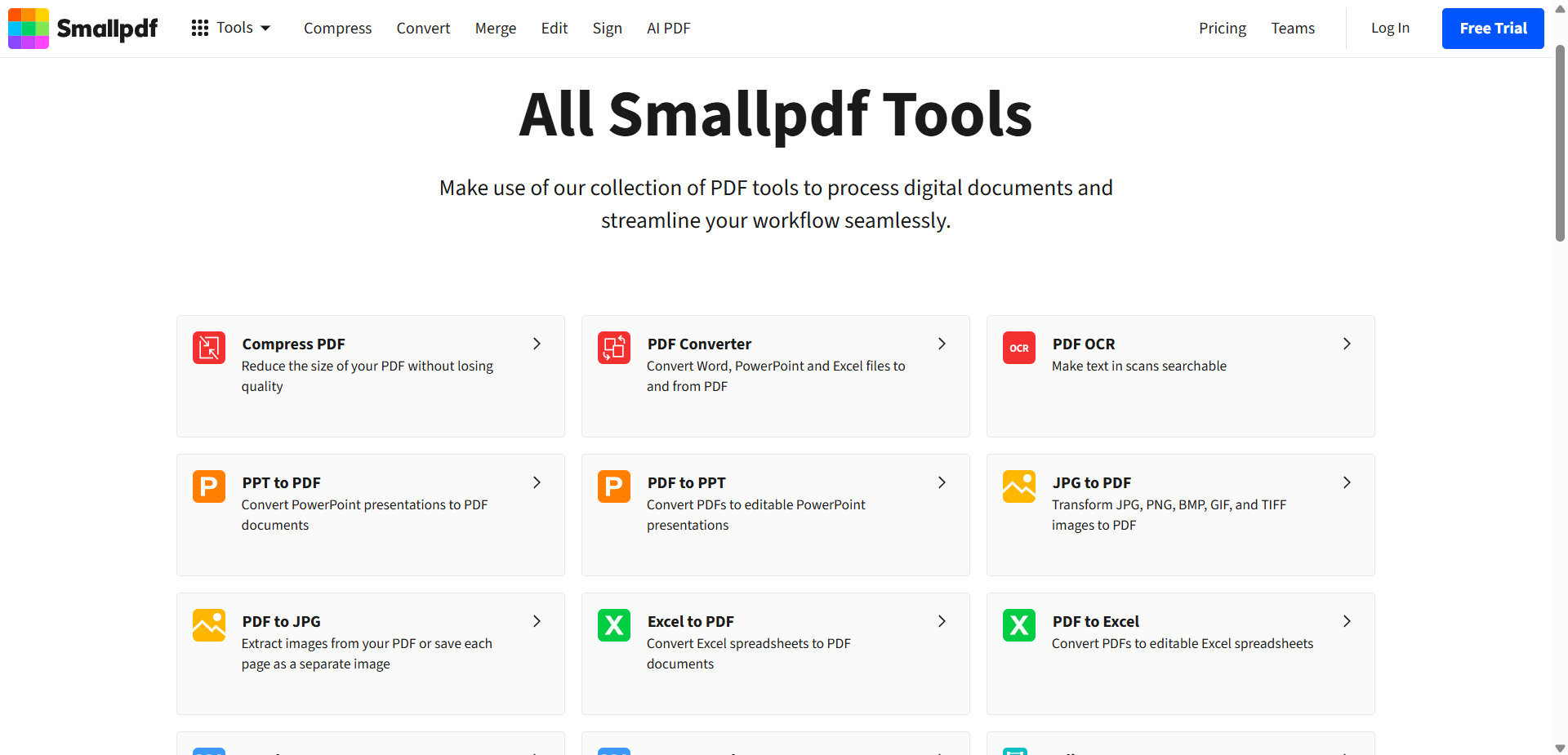Click the Compress PDF red icon

[x=209, y=348]
